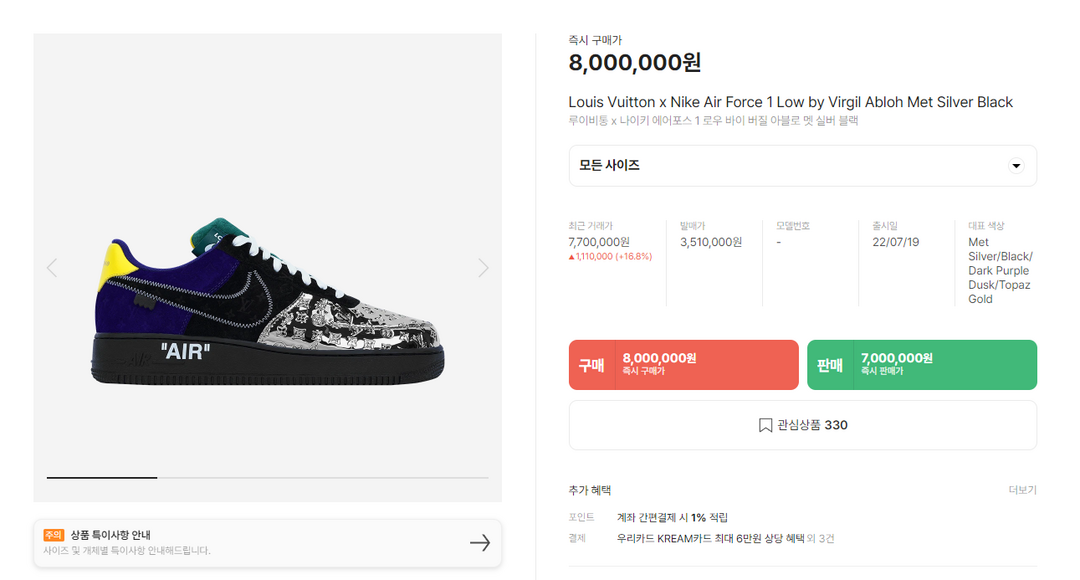Click the 계좌 간편결제 point reward text
The width and height of the screenshot is (1080, 580).
672,517
